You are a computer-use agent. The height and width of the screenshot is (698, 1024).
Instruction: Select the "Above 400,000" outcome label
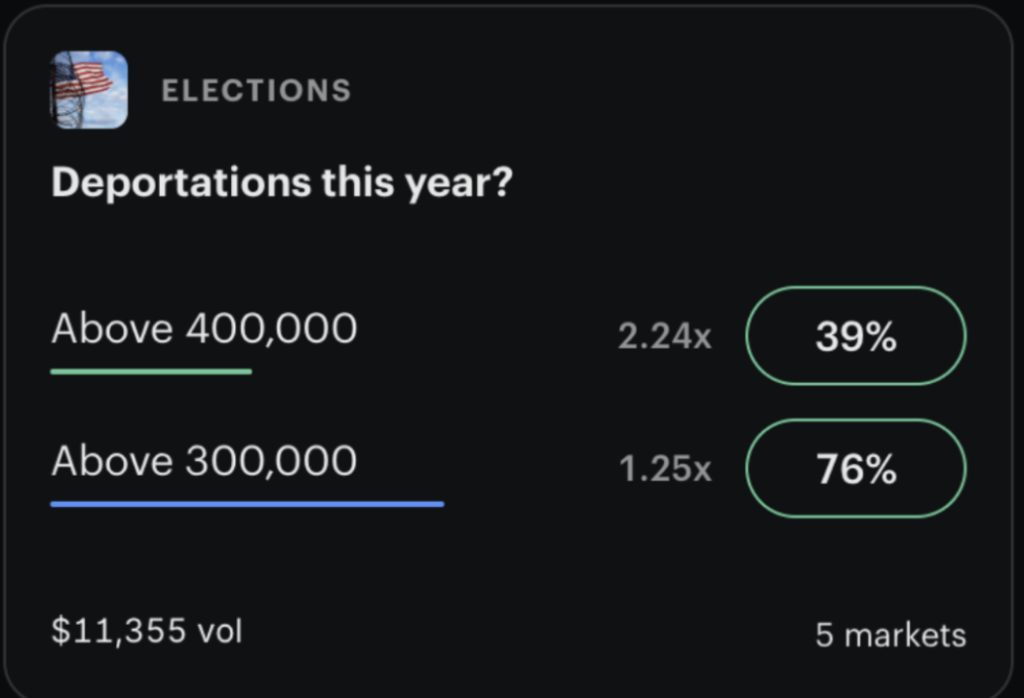204,329
